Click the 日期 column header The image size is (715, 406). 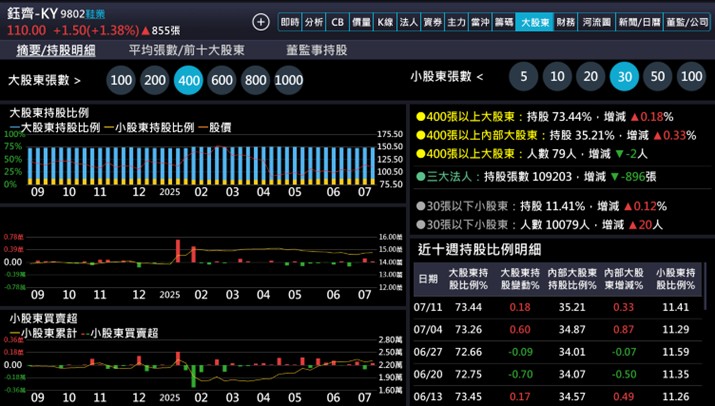click(428, 279)
